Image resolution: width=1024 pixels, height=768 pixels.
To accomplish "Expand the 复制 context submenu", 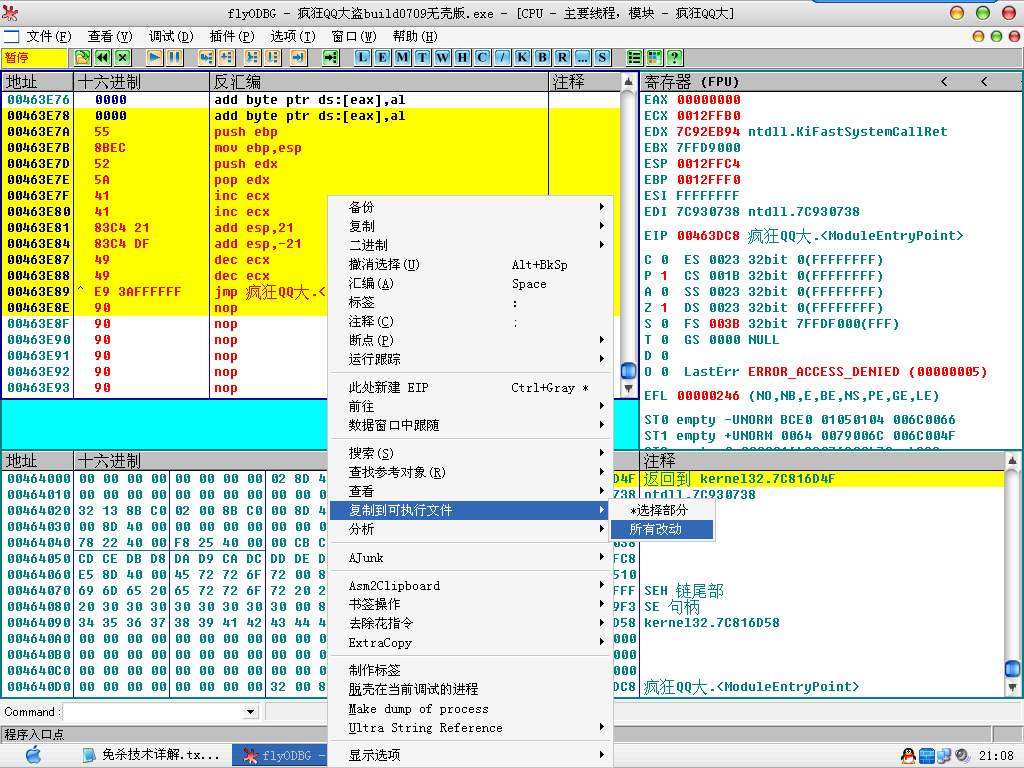I will (471, 227).
